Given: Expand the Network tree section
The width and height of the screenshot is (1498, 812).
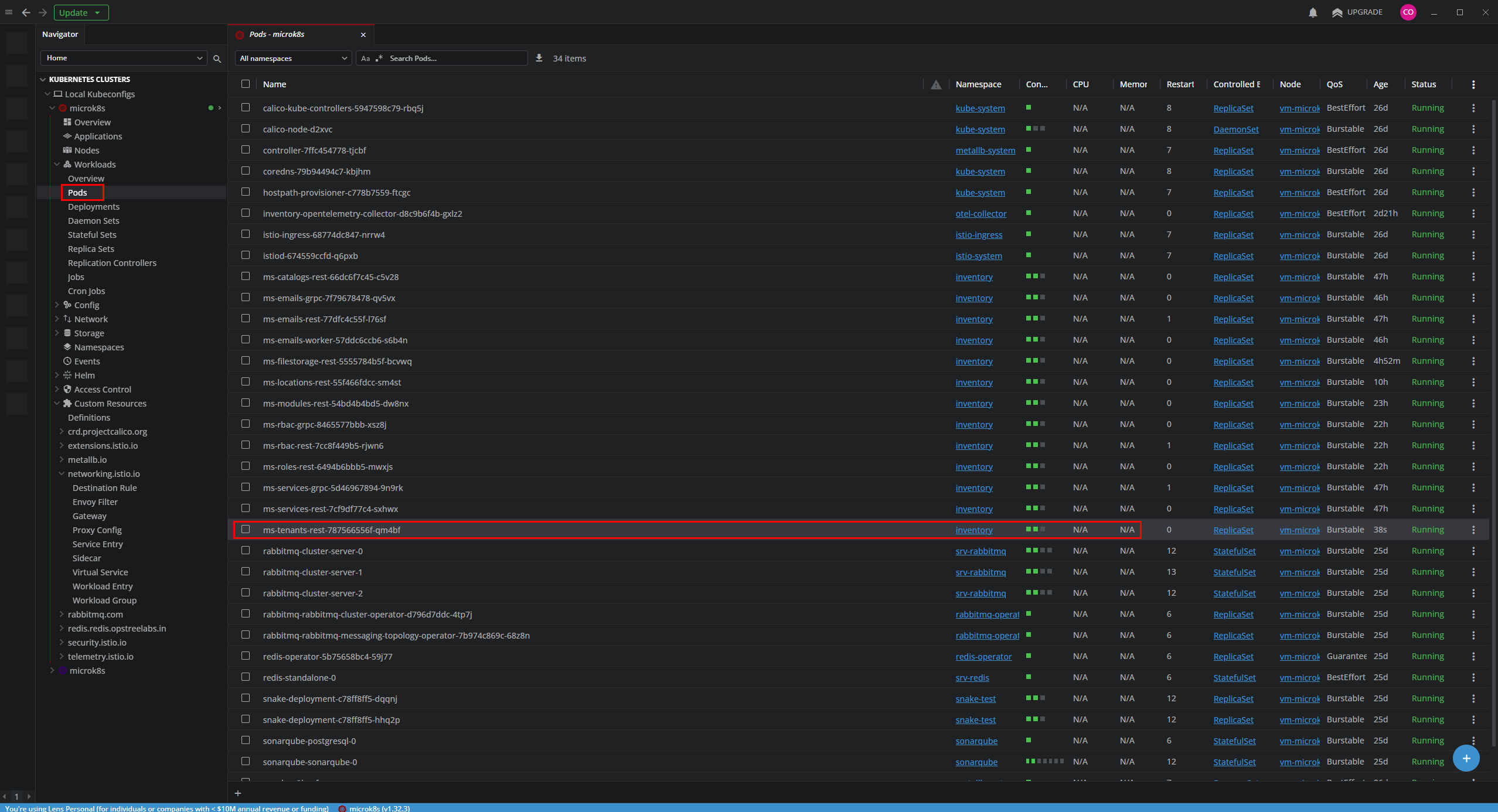Looking at the screenshot, I should 57,319.
